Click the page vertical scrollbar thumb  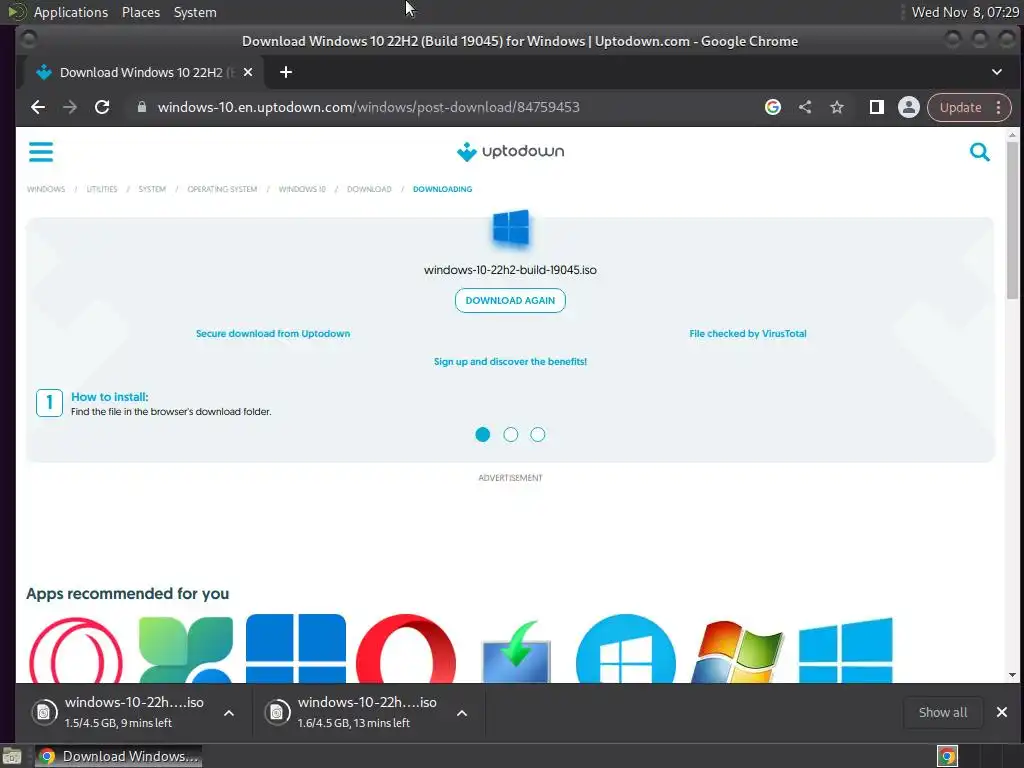pyautogui.click(x=1012, y=219)
